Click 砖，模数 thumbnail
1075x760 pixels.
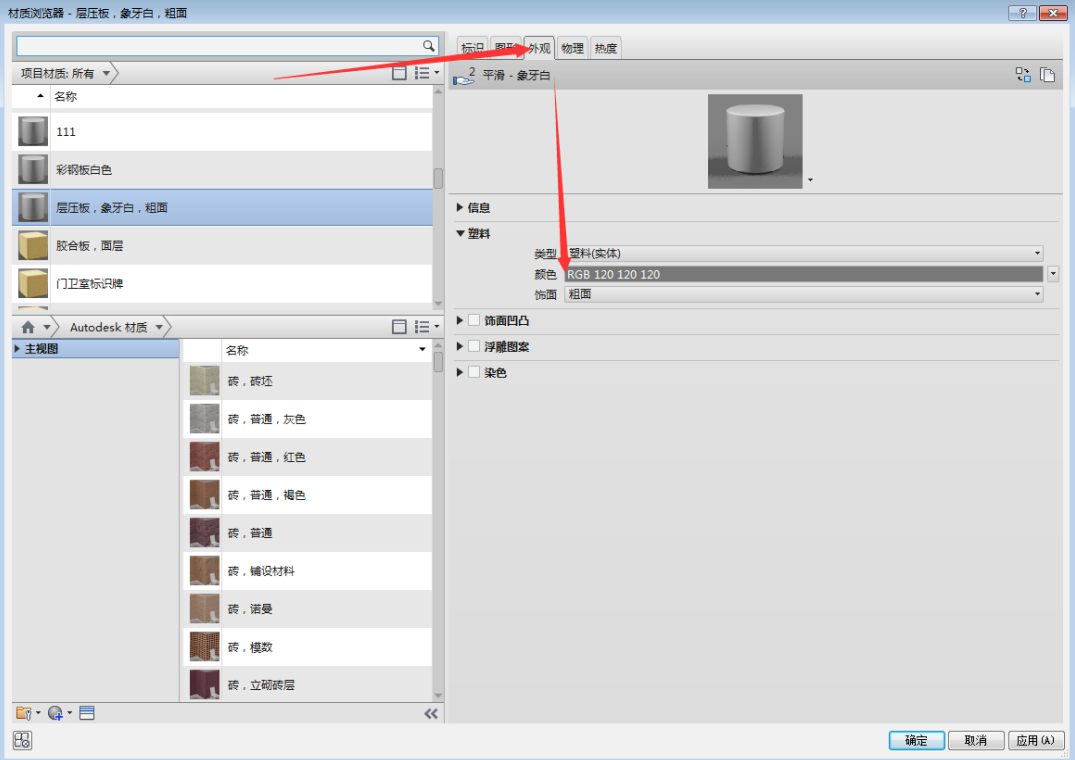204,647
